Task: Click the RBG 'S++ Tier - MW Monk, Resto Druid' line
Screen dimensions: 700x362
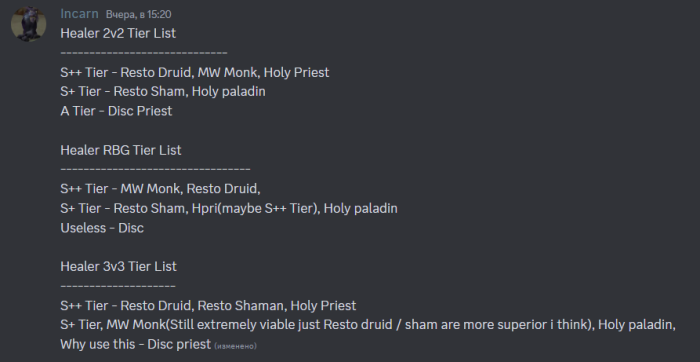Action: pos(160,189)
